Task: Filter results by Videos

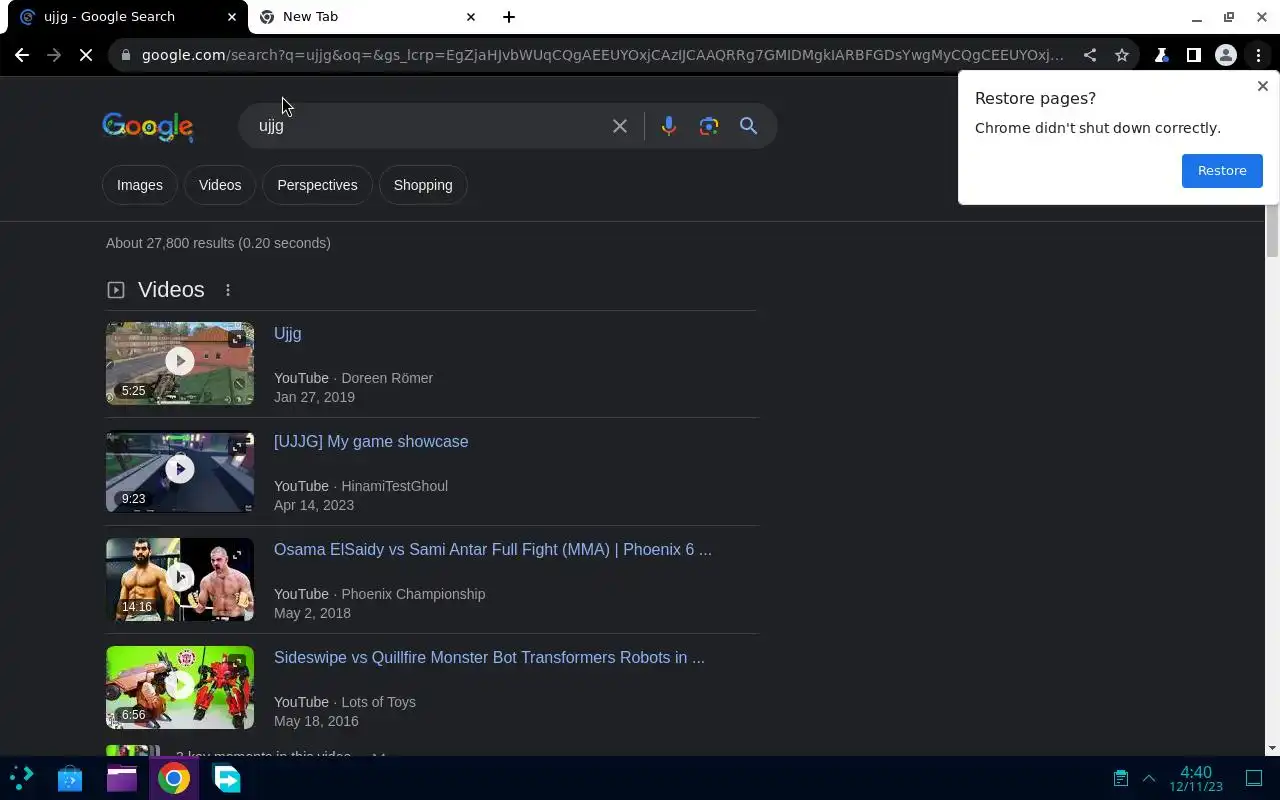Action: pyautogui.click(x=220, y=185)
